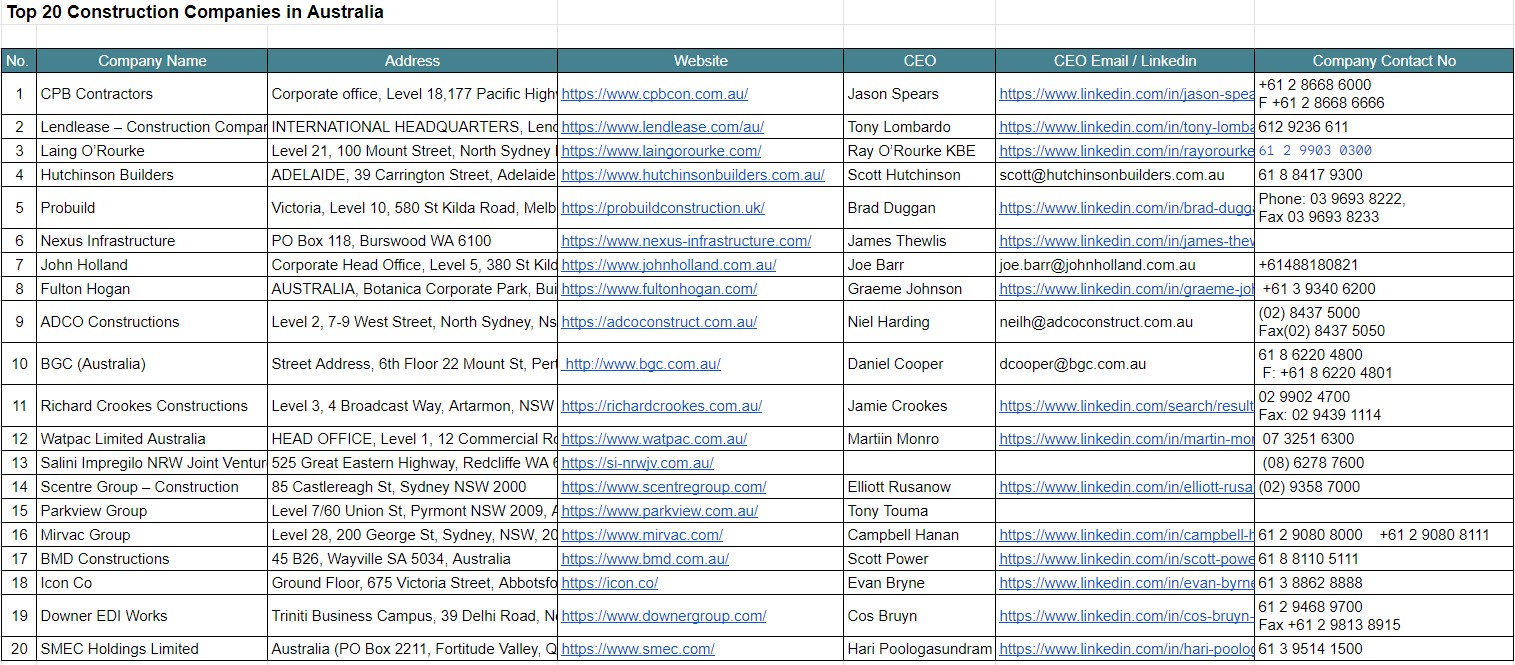Select the PO Box 118, Burswood address cell
Viewport: 1515px width, 665px height.
click(412, 241)
